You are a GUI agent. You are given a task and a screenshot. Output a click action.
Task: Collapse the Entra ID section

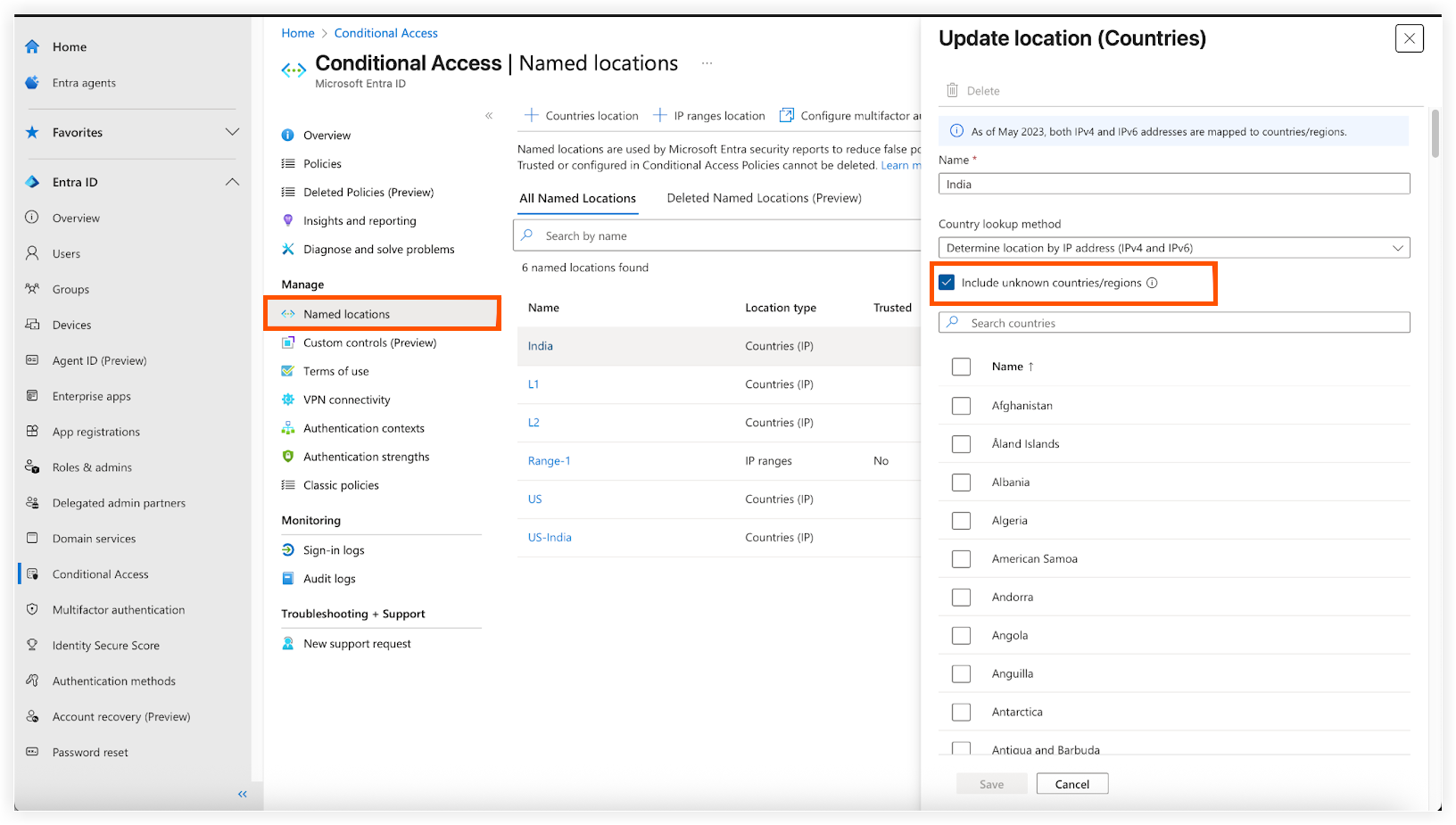pyautogui.click(x=232, y=181)
